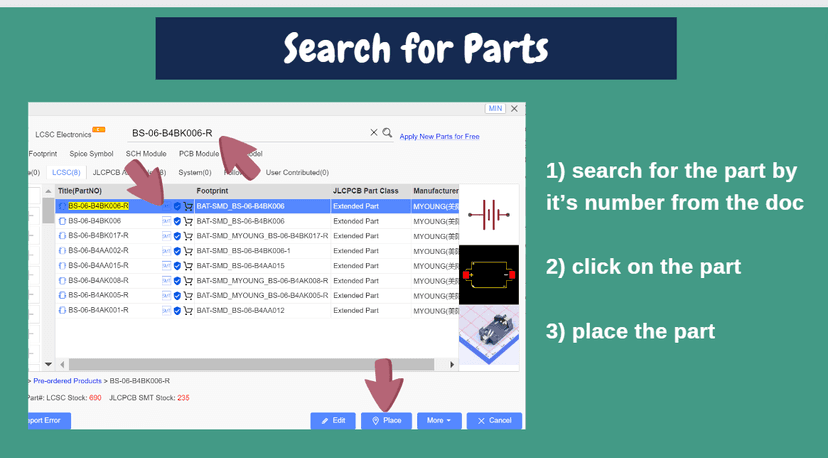Viewport: 828px width, 458px height.
Task: Click the SMT icon for BS-06-B4AA002-R
Action: coord(166,251)
